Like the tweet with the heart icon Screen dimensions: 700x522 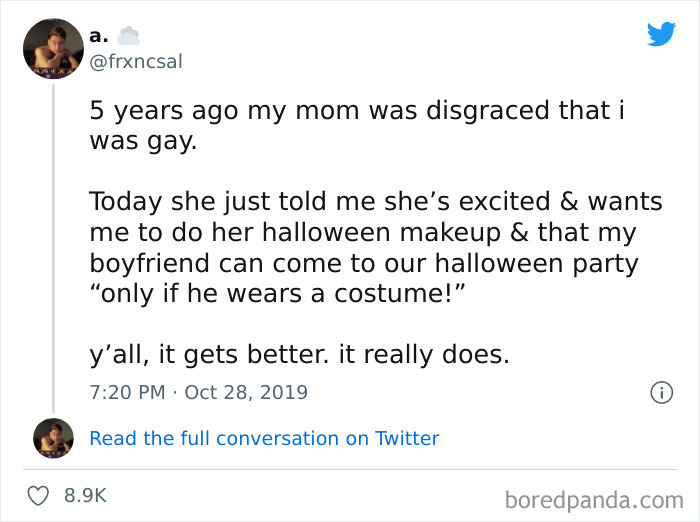[x=39, y=495]
